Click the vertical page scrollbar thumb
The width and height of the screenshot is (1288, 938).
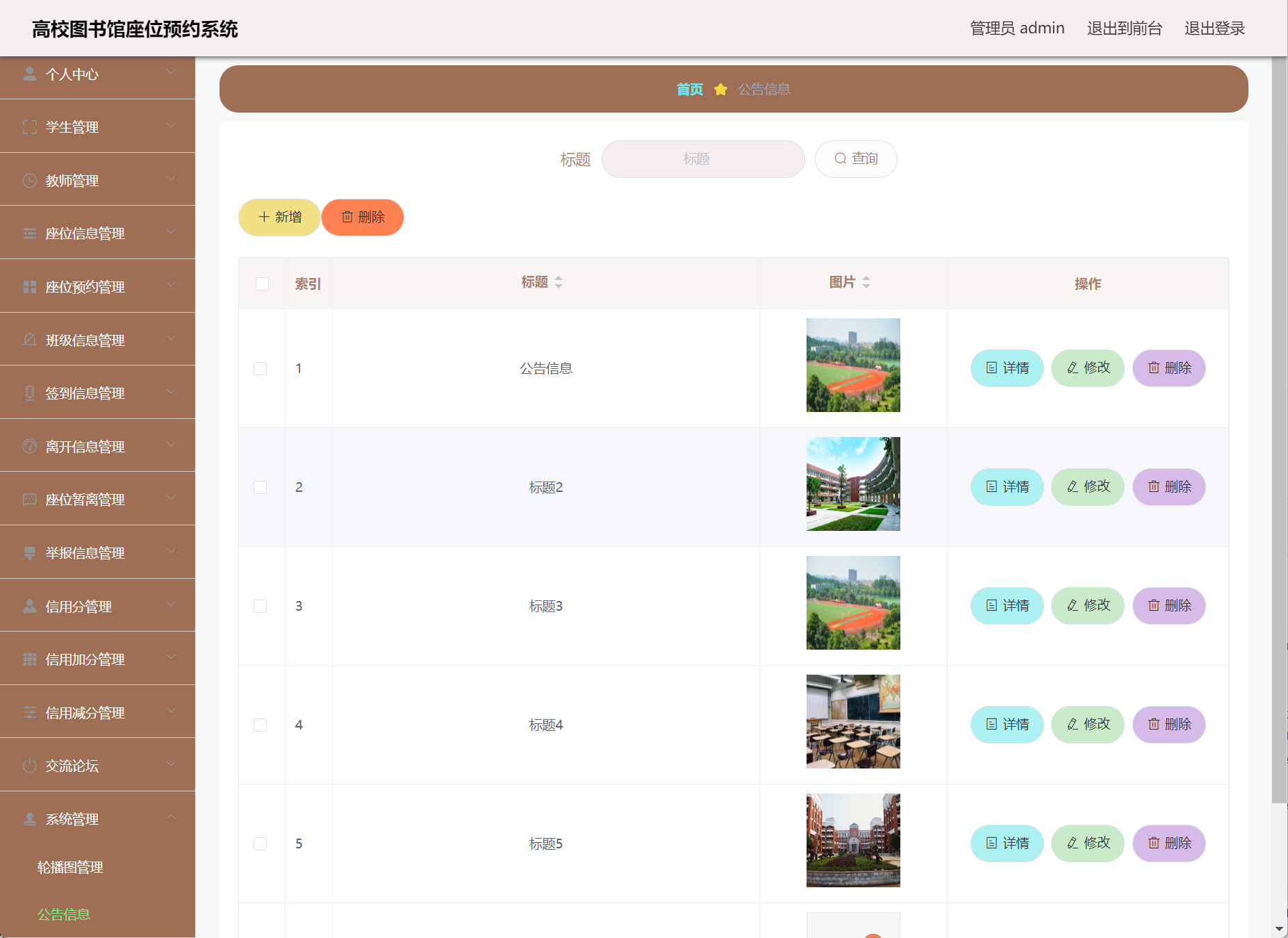1279,429
